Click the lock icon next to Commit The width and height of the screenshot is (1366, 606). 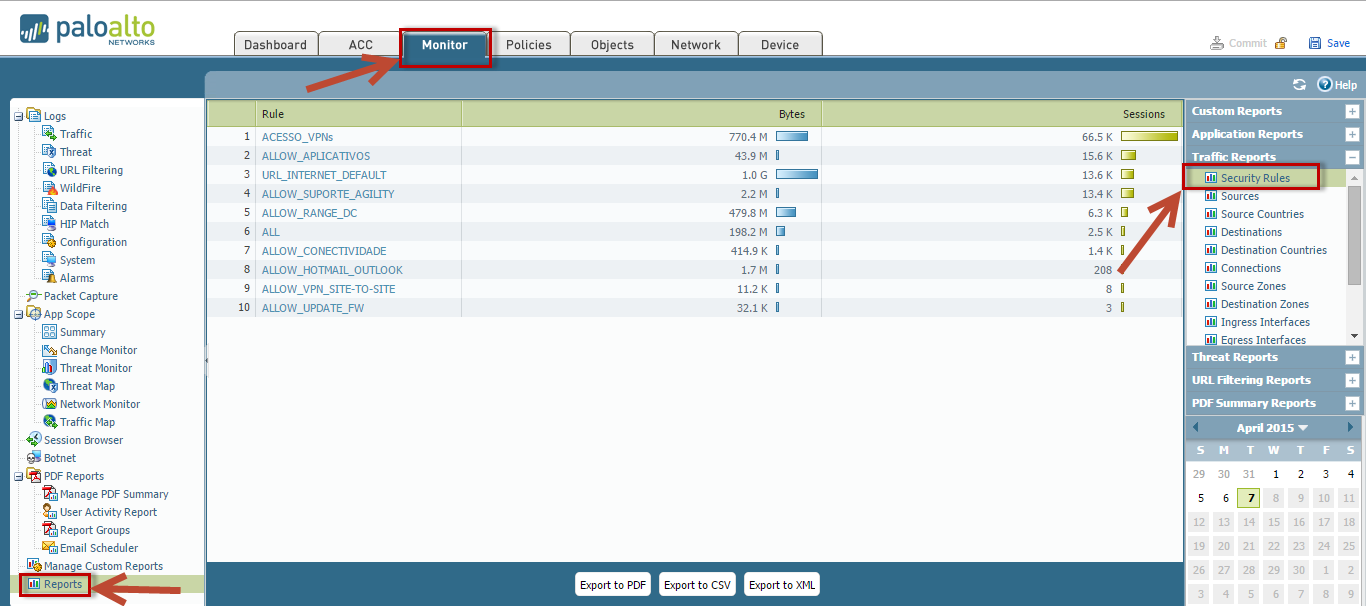(x=1281, y=43)
